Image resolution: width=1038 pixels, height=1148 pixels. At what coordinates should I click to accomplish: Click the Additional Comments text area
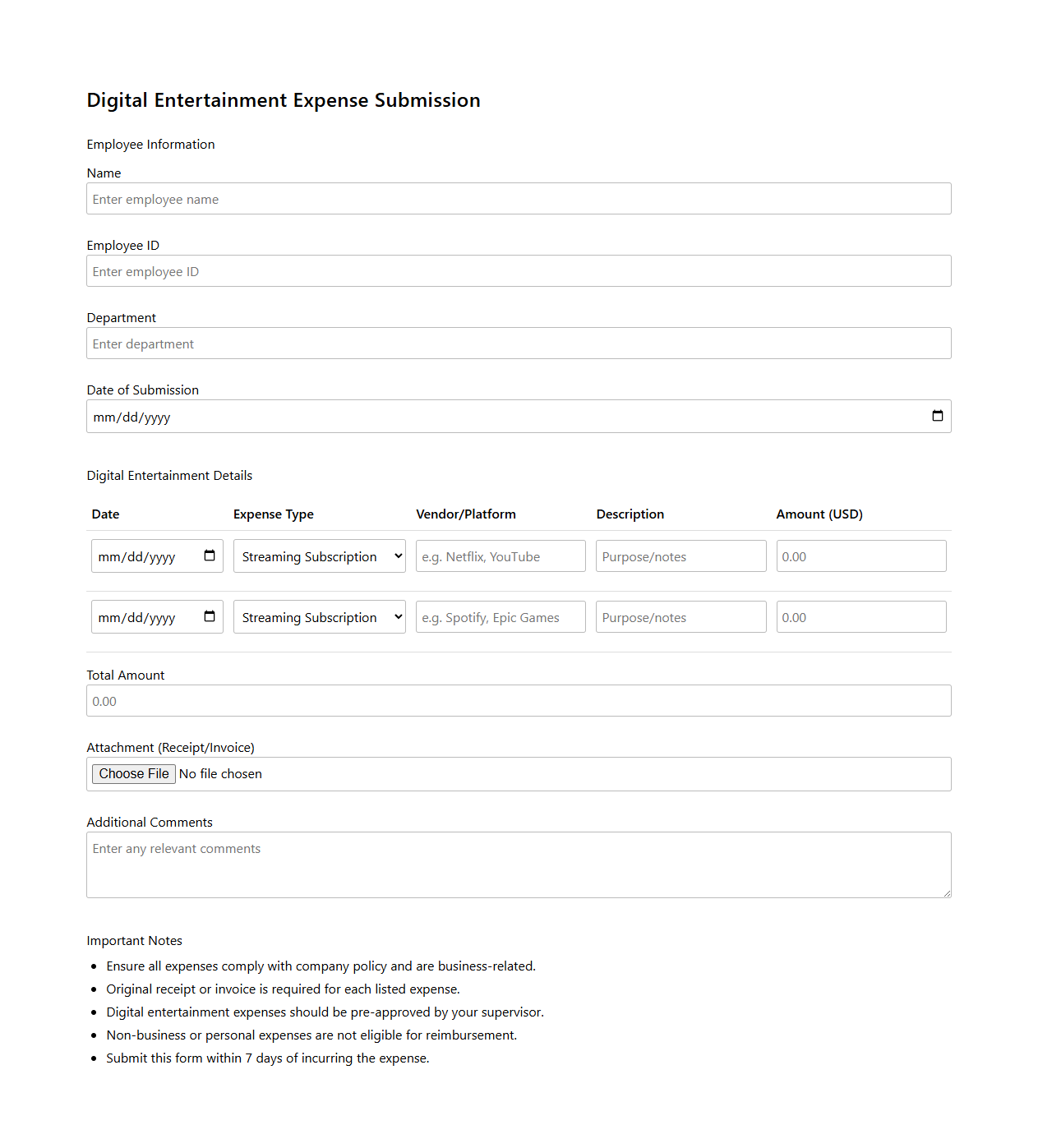point(518,864)
